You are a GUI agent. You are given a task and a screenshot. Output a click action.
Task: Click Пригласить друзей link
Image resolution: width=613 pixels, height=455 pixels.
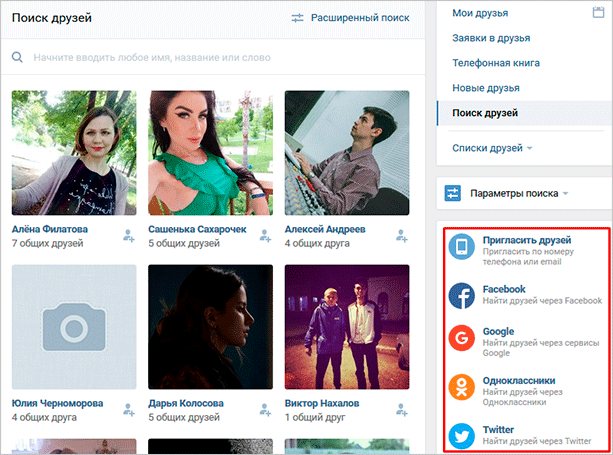(527, 240)
